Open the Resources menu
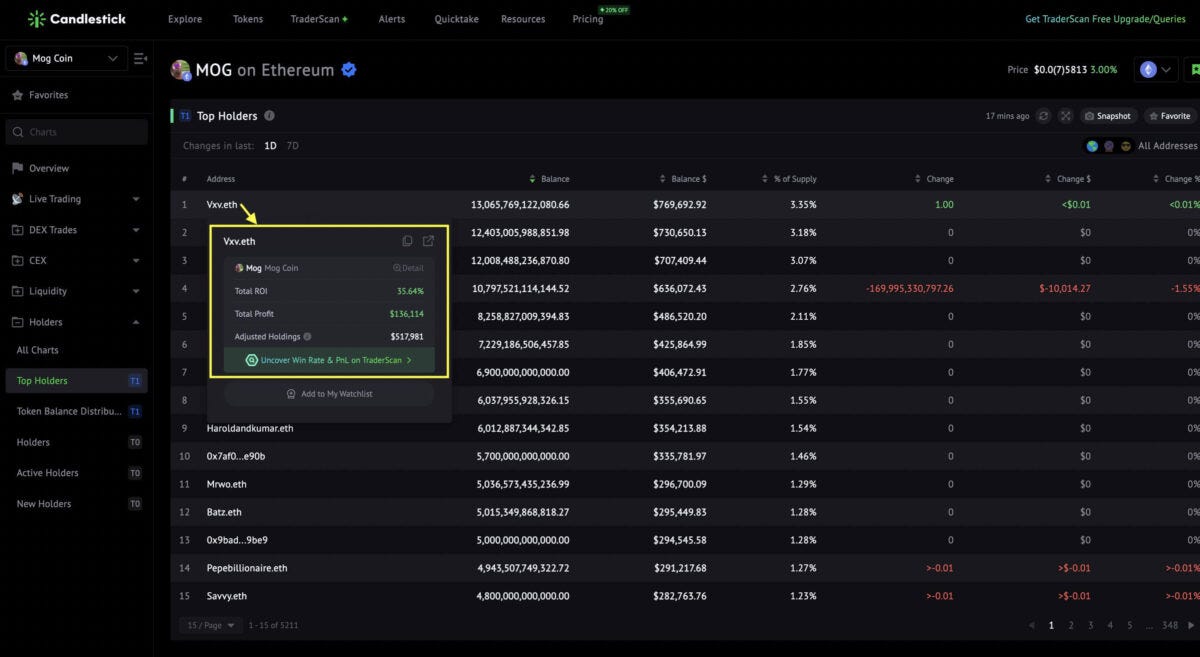The image size is (1200, 657). click(522, 18)
